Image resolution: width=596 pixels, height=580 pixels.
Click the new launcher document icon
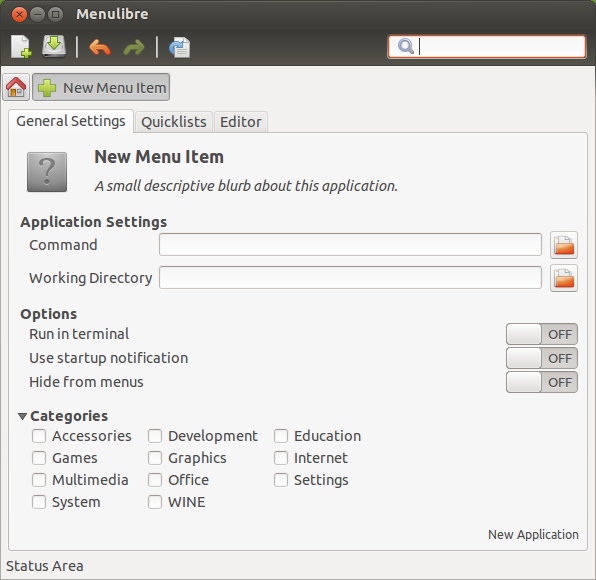(x=21, y=47)
